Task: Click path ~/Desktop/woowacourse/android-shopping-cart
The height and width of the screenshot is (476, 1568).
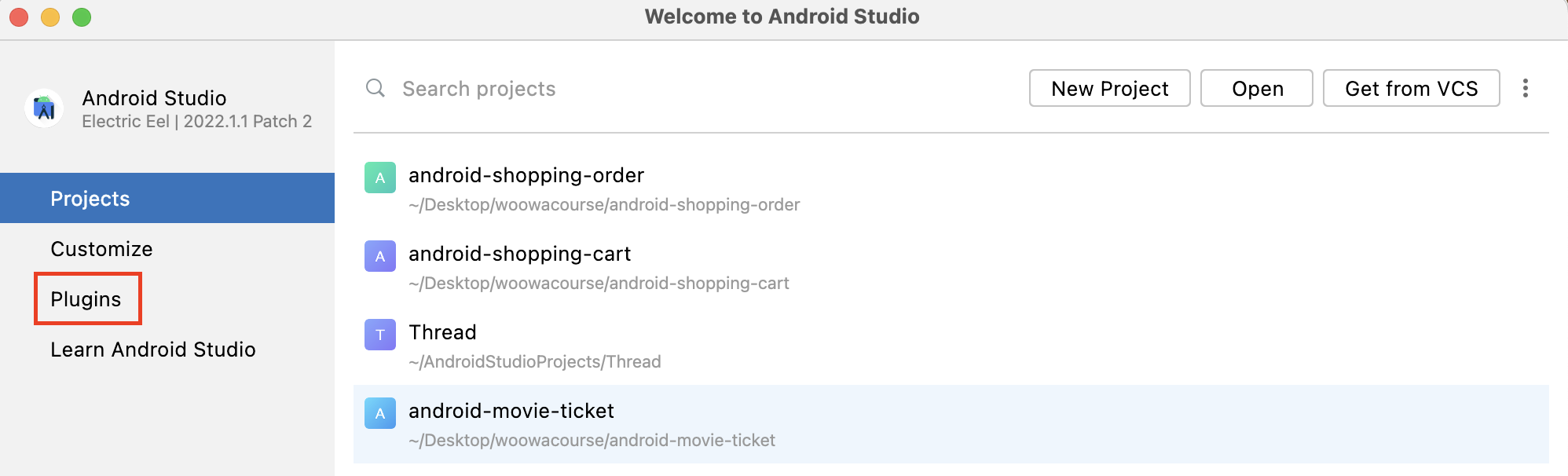Action: click(599, 284)
